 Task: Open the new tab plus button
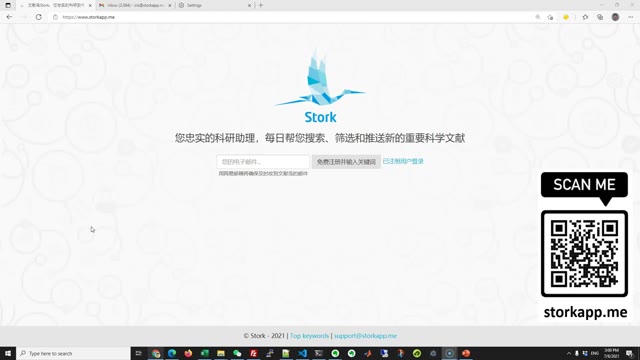point(261,5)
